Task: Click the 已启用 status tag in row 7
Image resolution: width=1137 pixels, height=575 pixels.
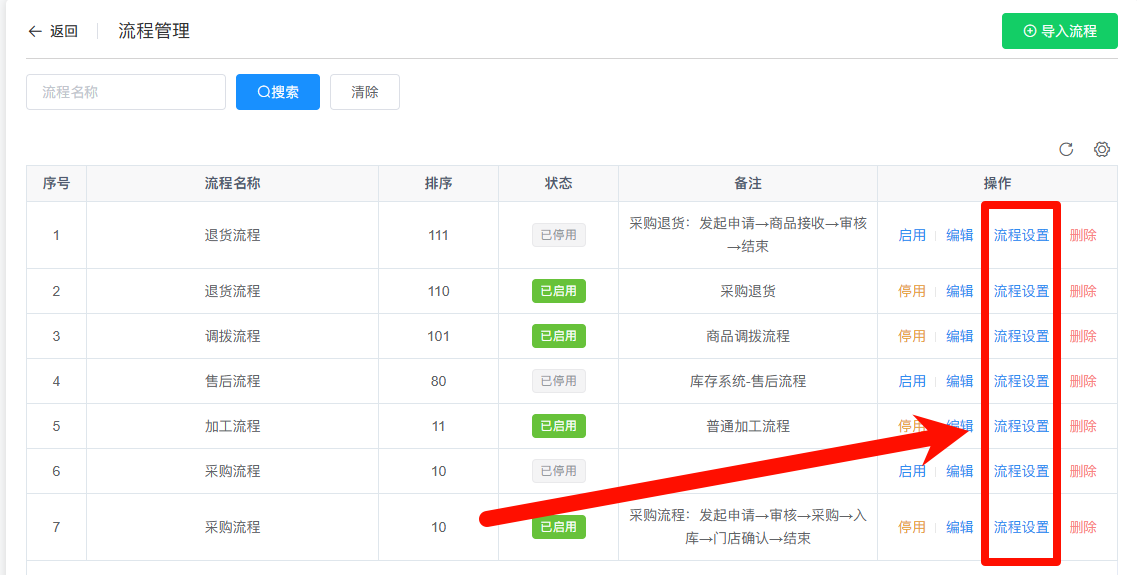Action: pyautogui.click(x=558, y=527)
